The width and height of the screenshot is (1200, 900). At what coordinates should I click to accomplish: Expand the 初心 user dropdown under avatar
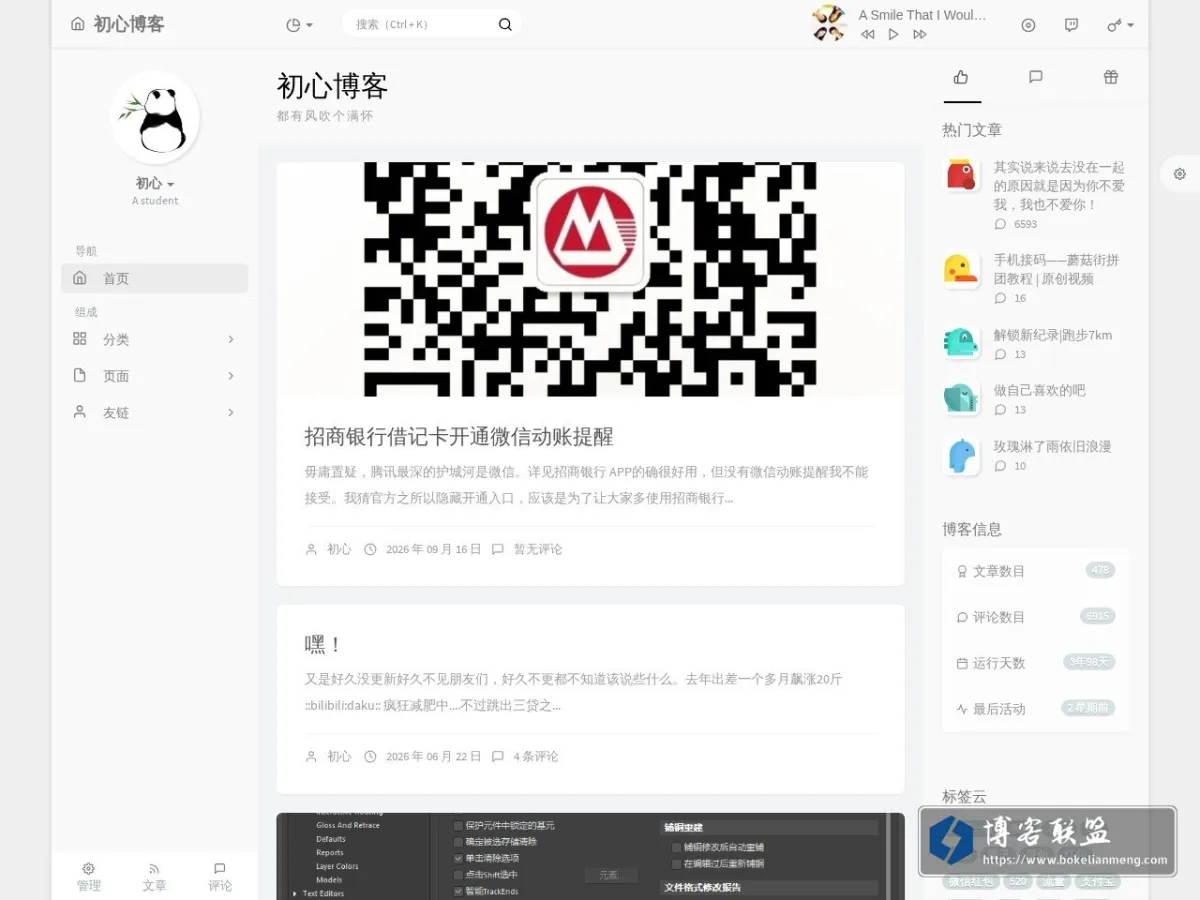tap(155, 183)
